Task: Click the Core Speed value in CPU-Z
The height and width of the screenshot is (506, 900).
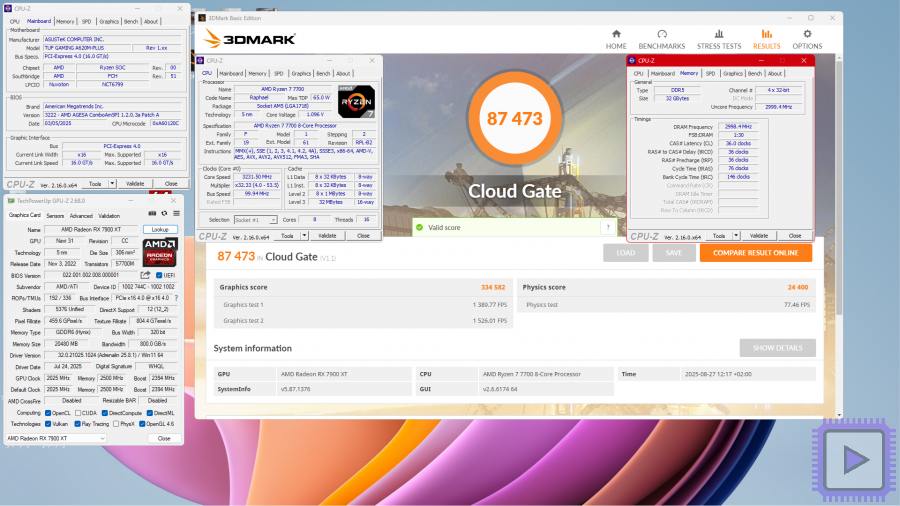Action: click(x=257, y=177)
